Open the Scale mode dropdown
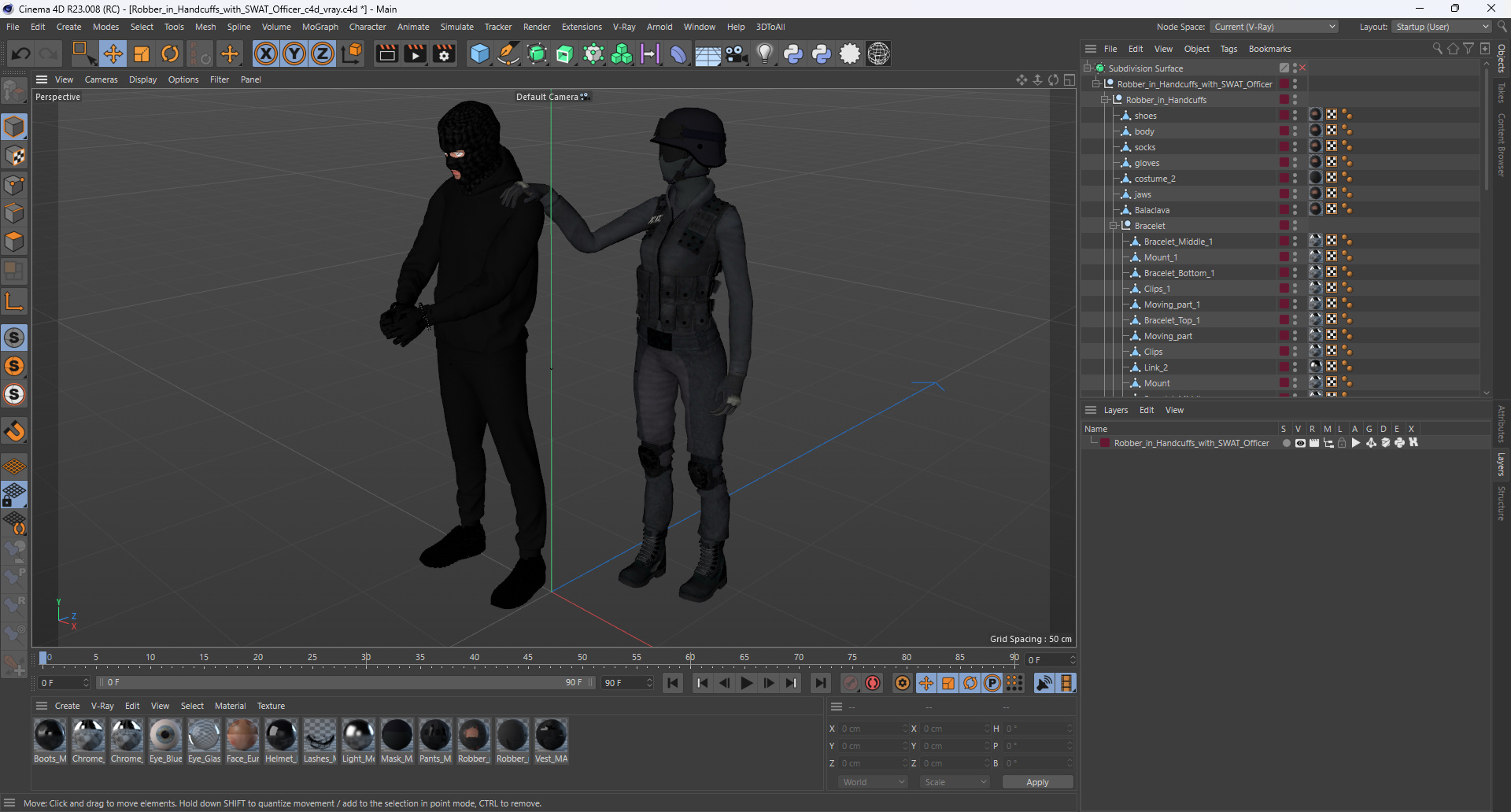Screen dimensions: 1511x812 tap(955, 782)
